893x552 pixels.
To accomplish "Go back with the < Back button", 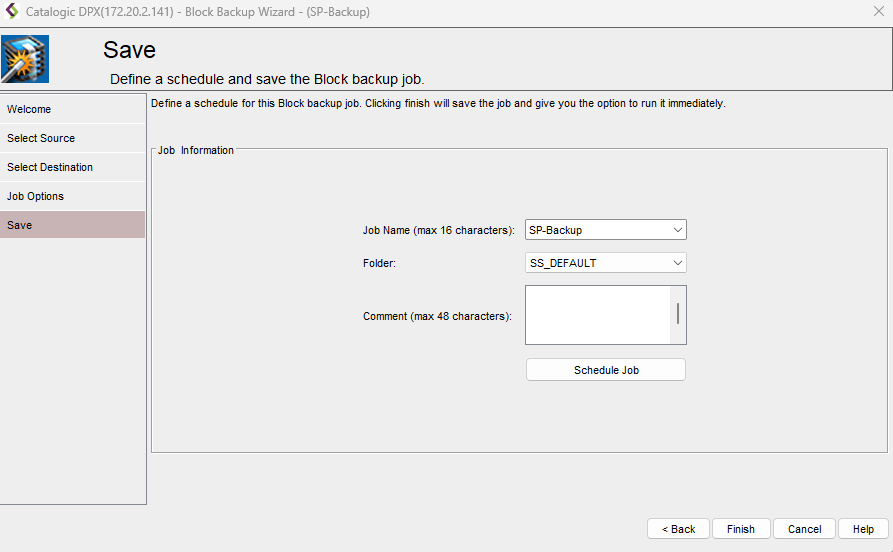I will coord(679,529).
